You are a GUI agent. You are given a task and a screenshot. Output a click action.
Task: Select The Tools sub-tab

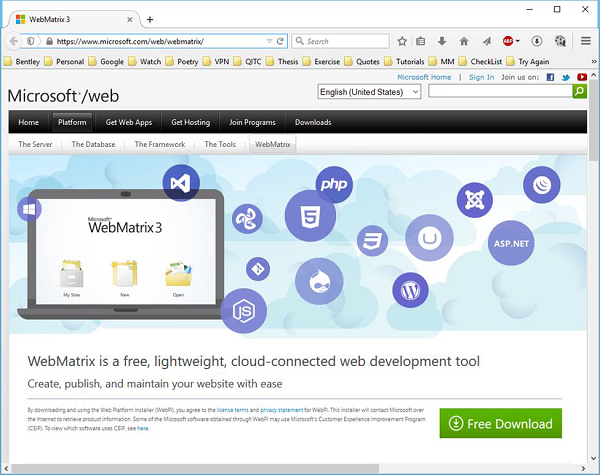point(220,144)
